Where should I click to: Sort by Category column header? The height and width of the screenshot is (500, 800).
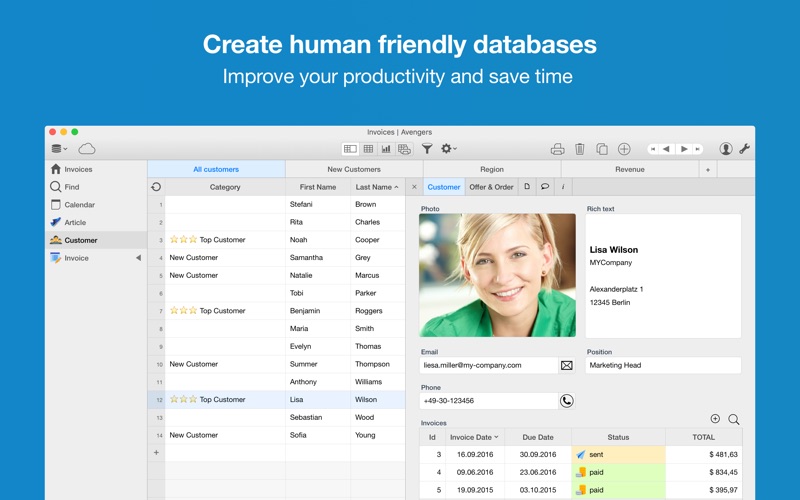pos(225,187)
